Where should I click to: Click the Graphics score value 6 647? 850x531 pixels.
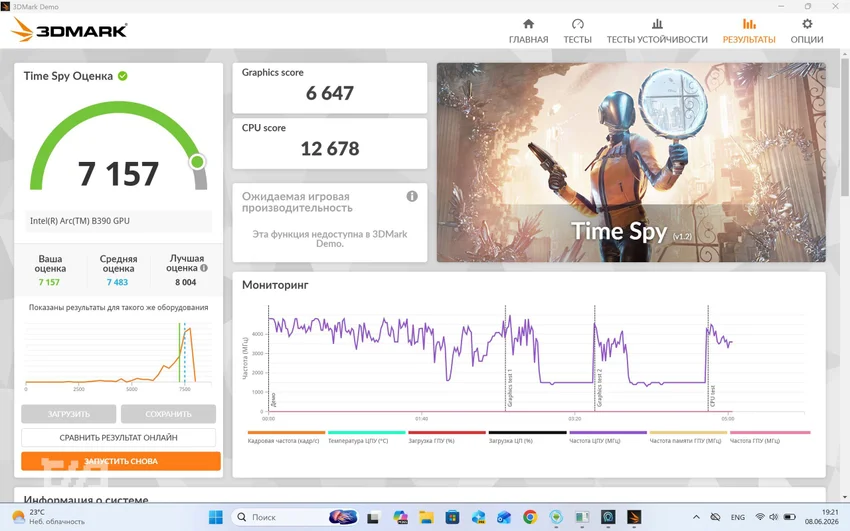330,93
